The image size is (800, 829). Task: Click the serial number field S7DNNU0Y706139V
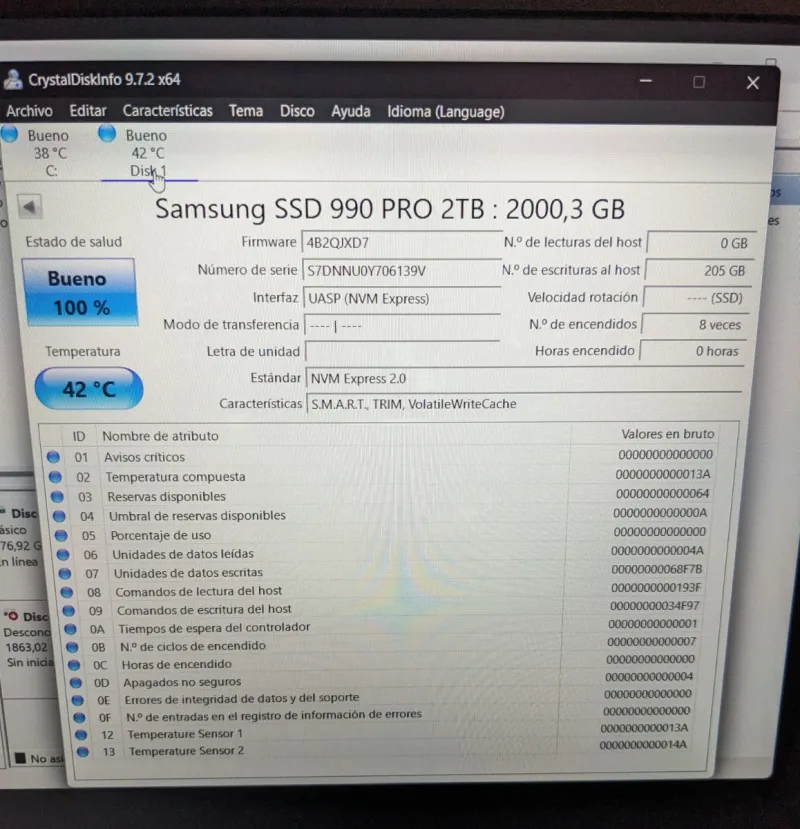[402, 271]
